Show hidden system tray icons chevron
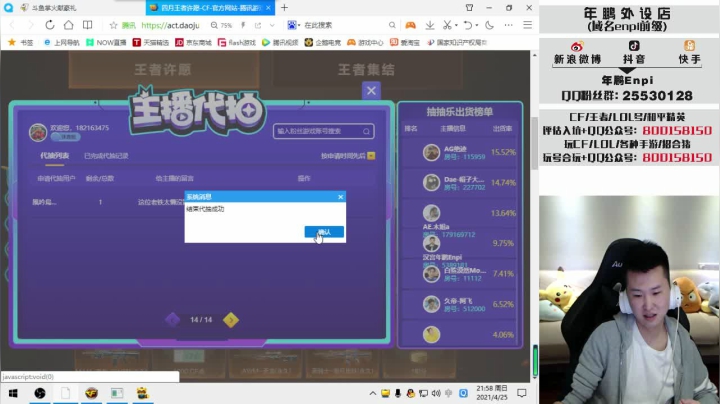The width and height of the screenshot is (720, 404). pyautogui.click(x=372, y=393)
